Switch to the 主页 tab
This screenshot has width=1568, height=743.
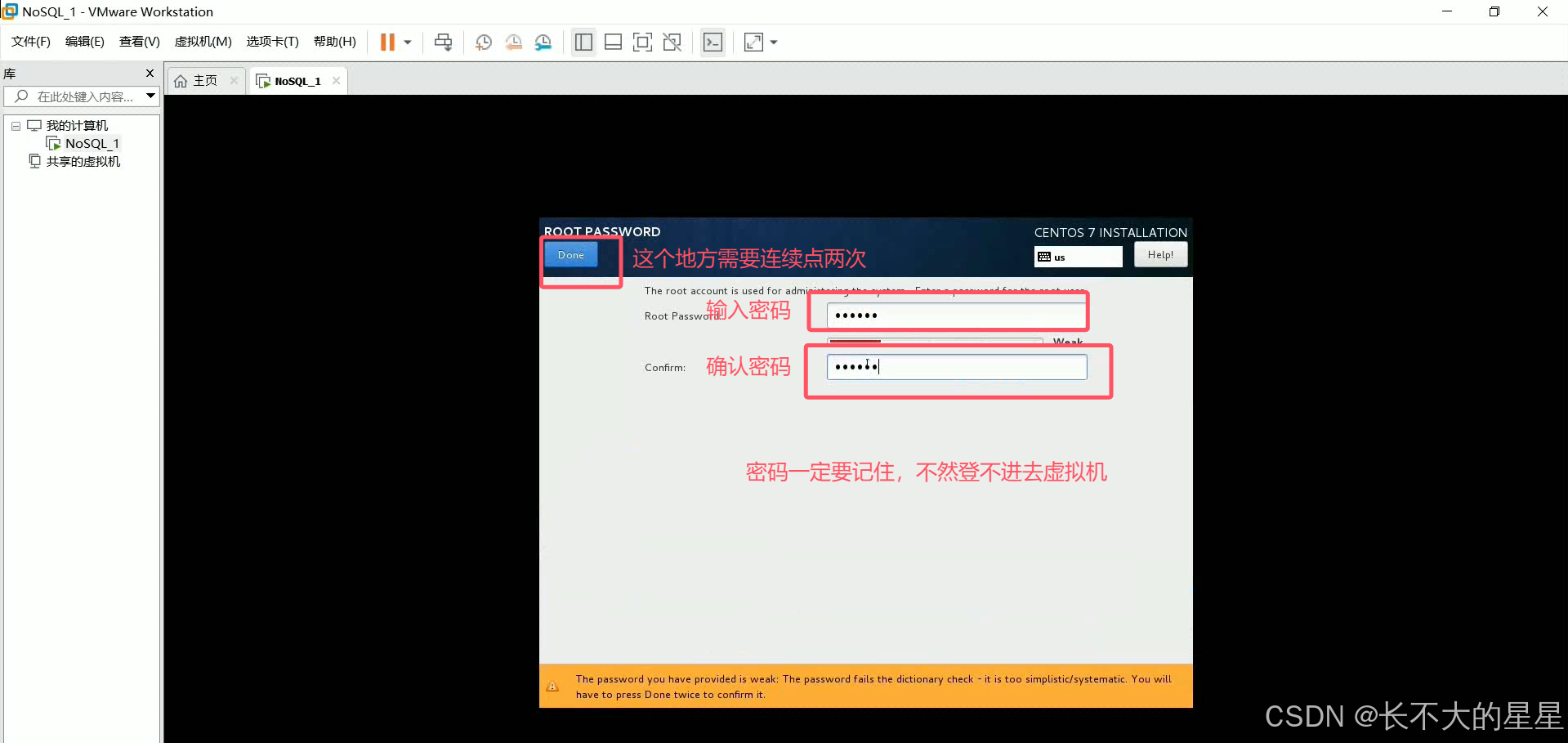coord(206,81)
